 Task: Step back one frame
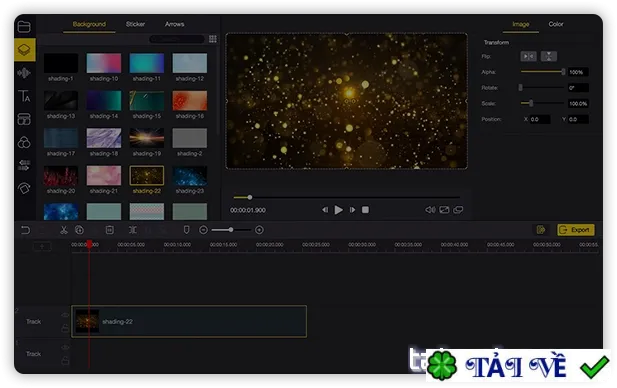point(325,210)
